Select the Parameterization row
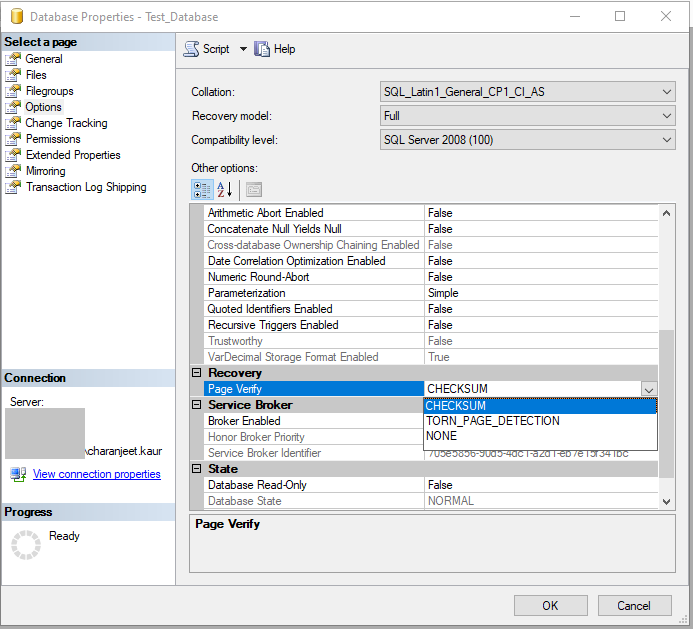This screenshot has height=629, width=693. (x=430, y=293)
